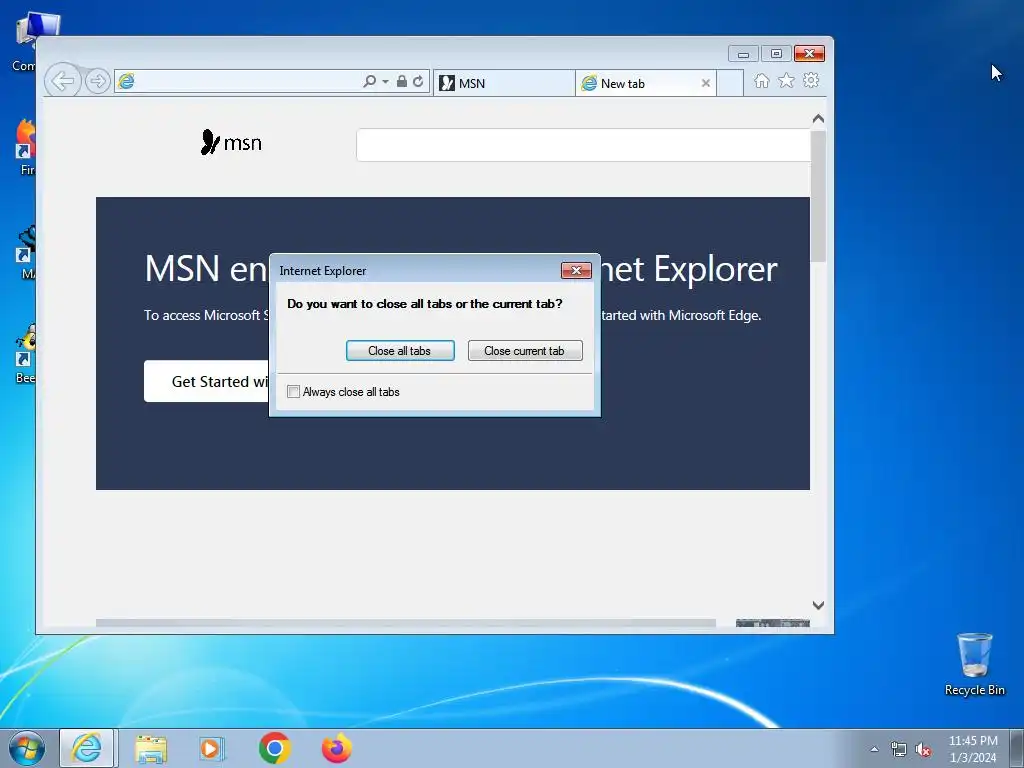Open Windows Explorer from taskbar
The width and height of the screenshot is (1024, 768).
[x=151, y=749]
